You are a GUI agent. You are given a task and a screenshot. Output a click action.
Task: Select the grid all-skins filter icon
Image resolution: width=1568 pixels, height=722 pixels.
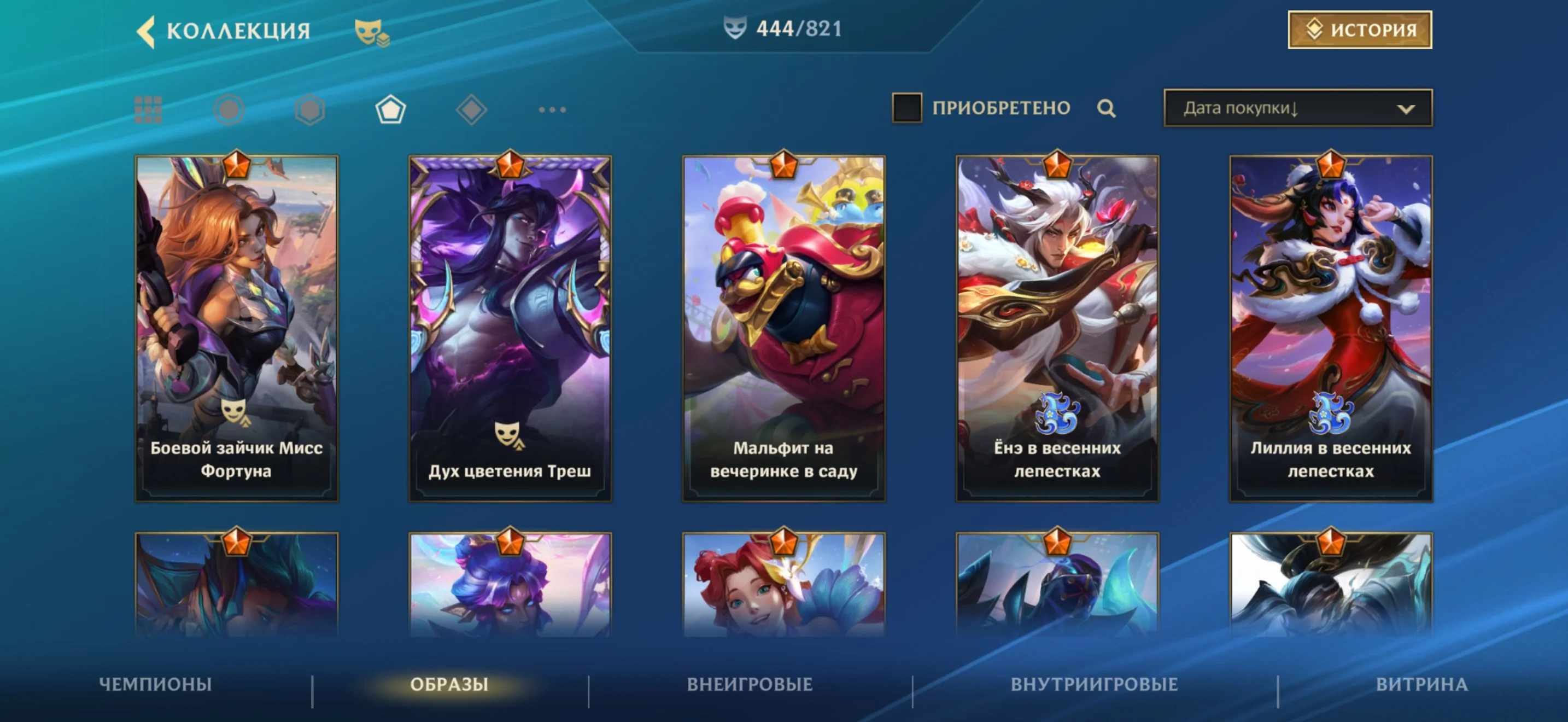click(x=148, y=109)
